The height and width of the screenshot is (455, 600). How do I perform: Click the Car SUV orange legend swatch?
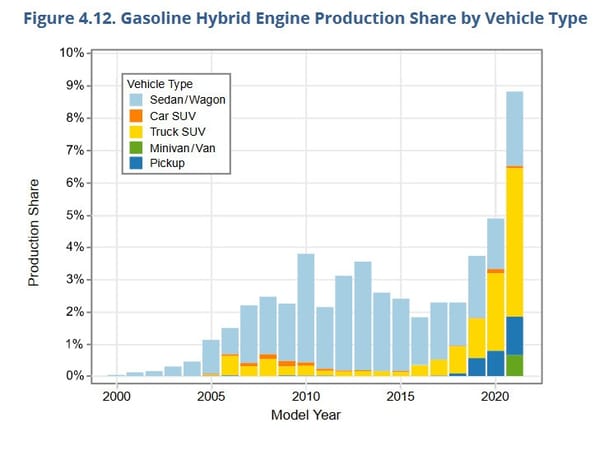point(136,116)
